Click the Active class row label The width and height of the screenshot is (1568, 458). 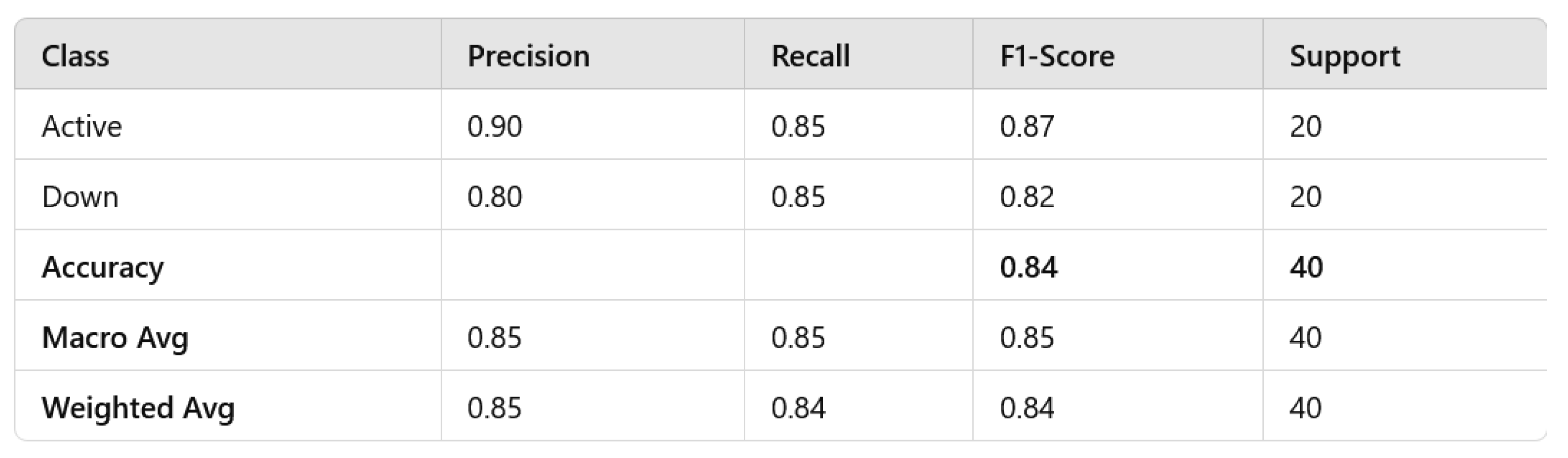click(x=82, y=126)
